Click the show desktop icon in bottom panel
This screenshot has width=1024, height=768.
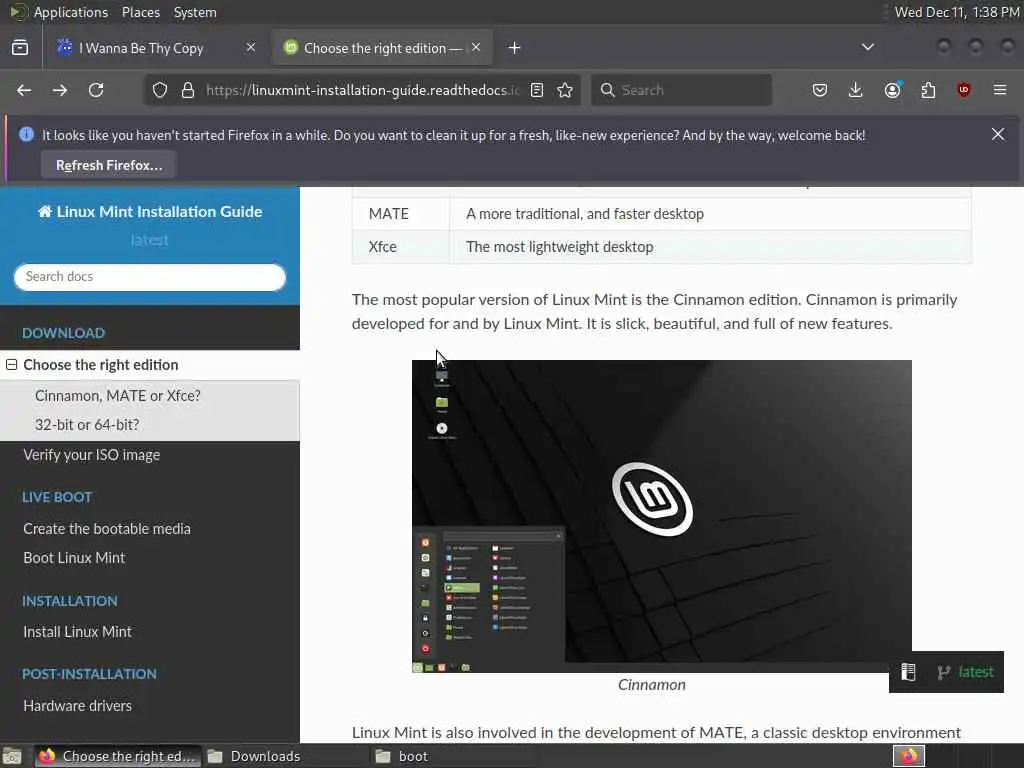(x=12, y=756)
